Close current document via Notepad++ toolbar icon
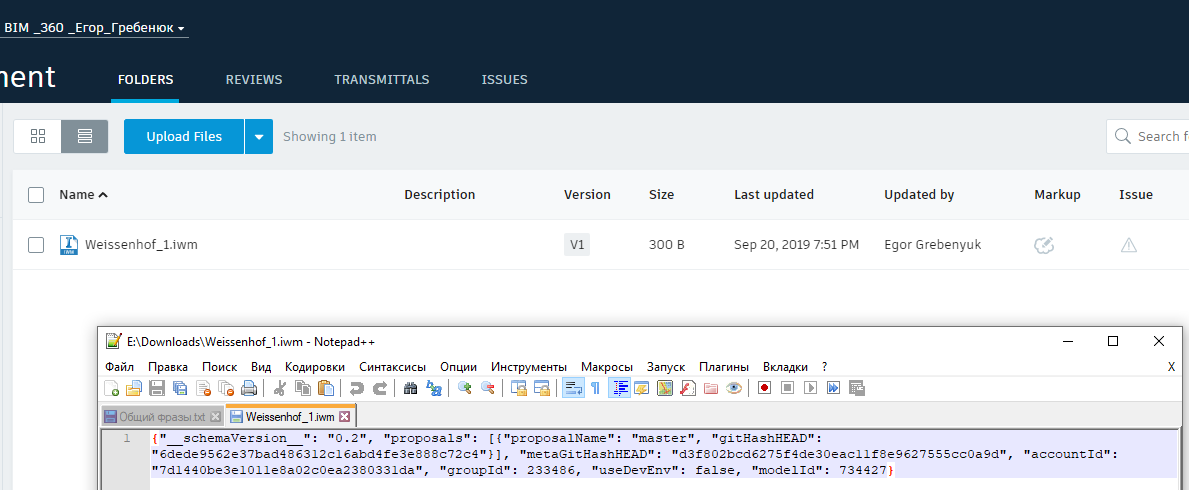Image resolution: width=1189 pixels, height=490 pixels. pyautogui.click(x=203, y=388)
